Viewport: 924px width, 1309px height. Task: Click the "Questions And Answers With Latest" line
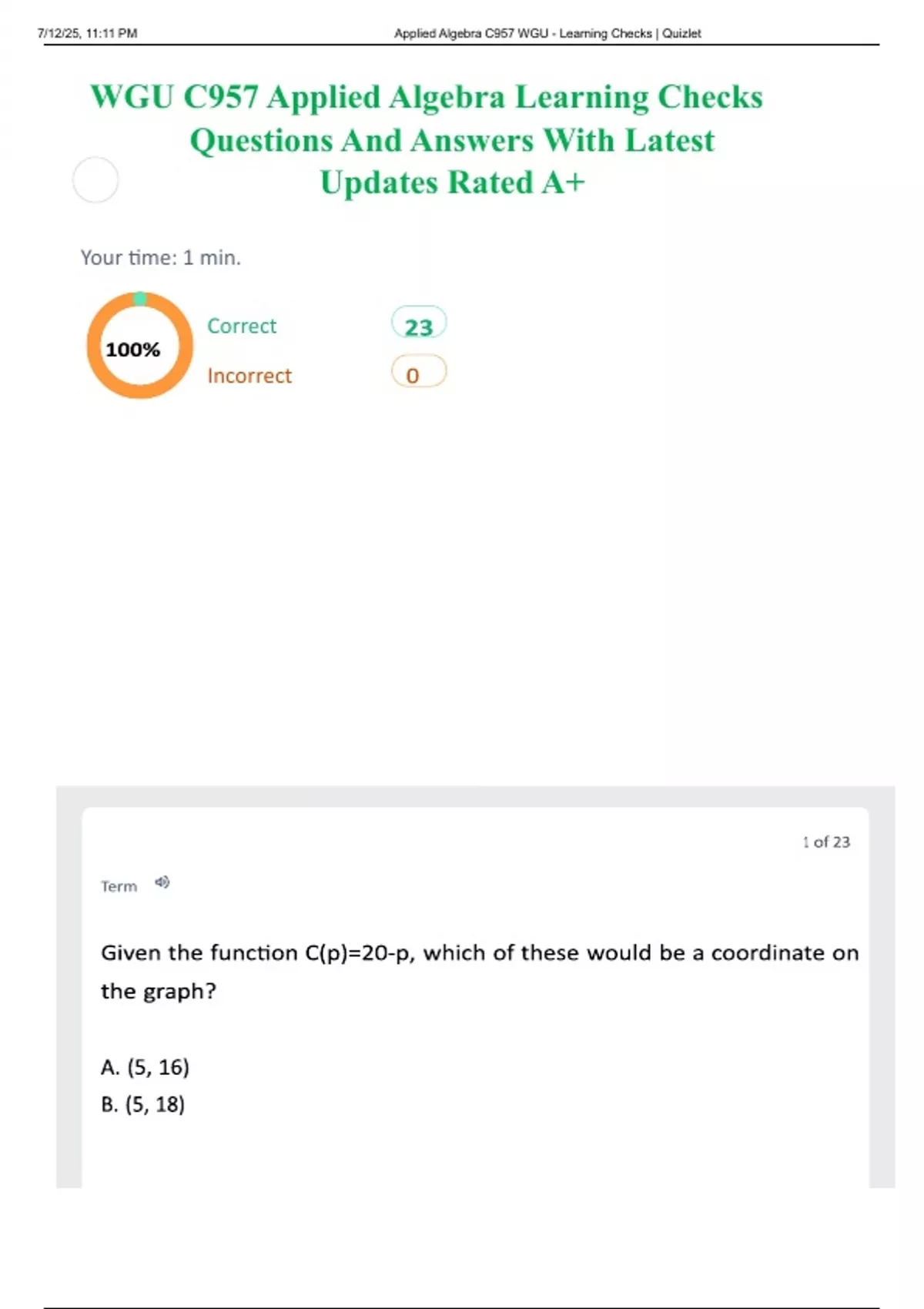pyautogui.click(x=452, y=141)
